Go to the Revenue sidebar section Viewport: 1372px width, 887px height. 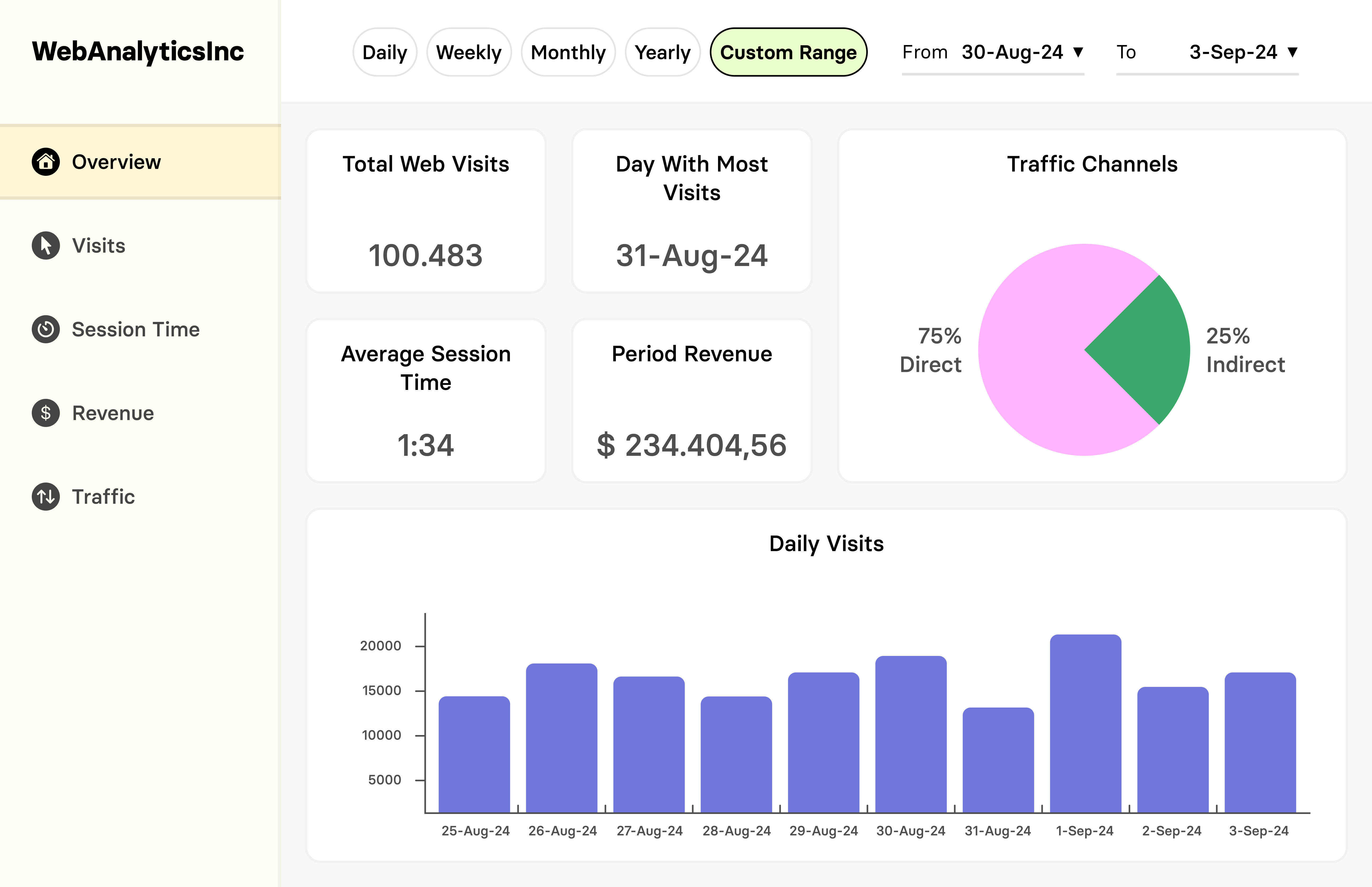click(x=113, y=413)
